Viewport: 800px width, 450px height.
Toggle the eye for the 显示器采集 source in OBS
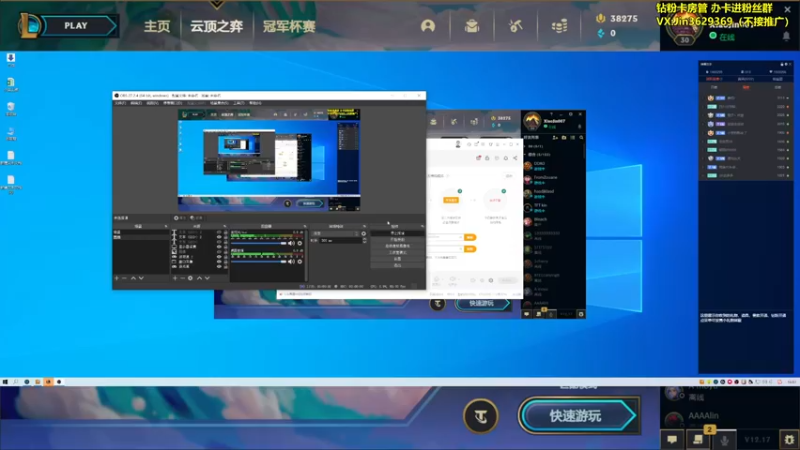[x=219, y=246]
